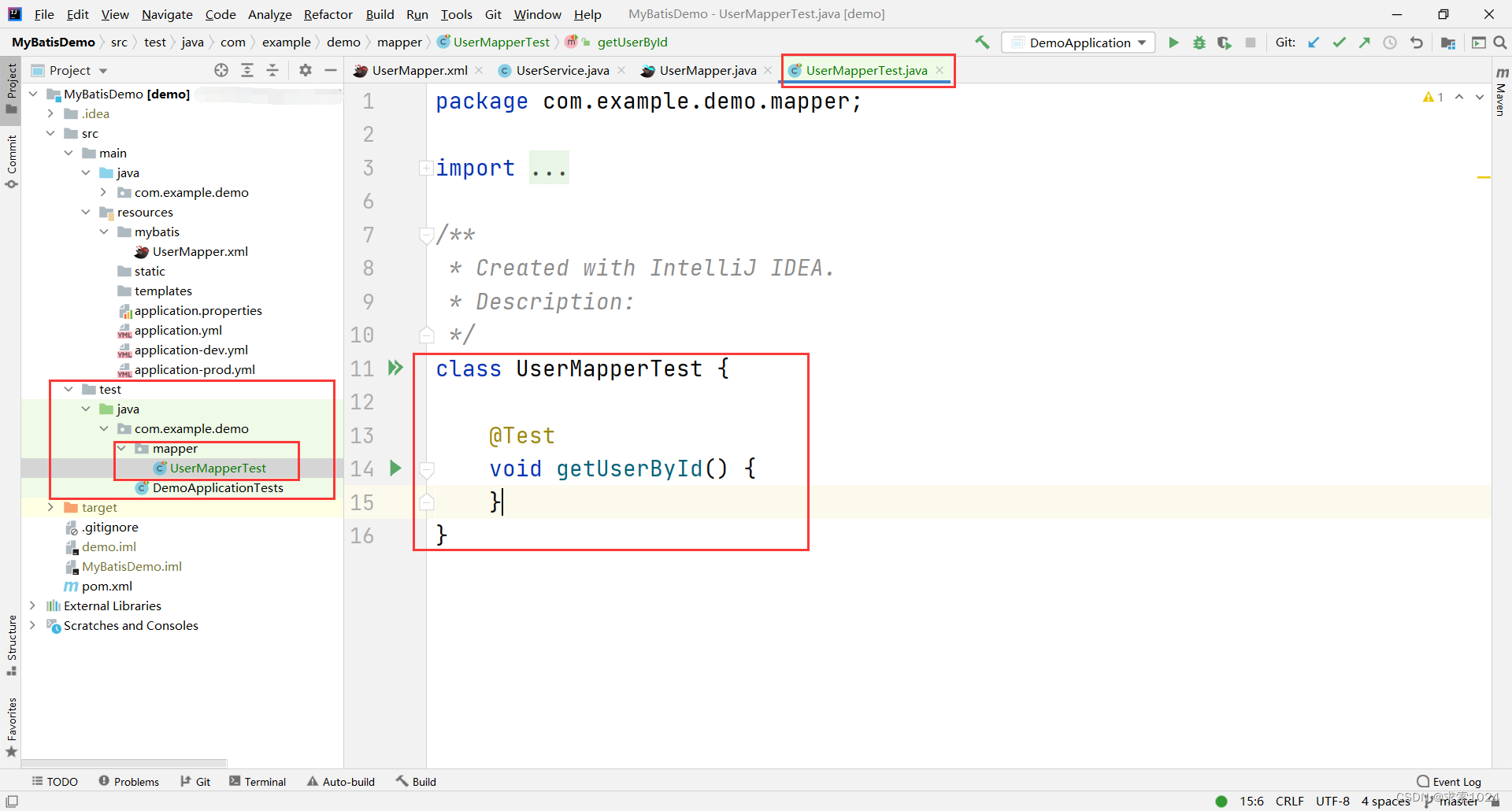1512x811 pixels.
Task: Open Favorites tool window sidebar
Action: 11,727
